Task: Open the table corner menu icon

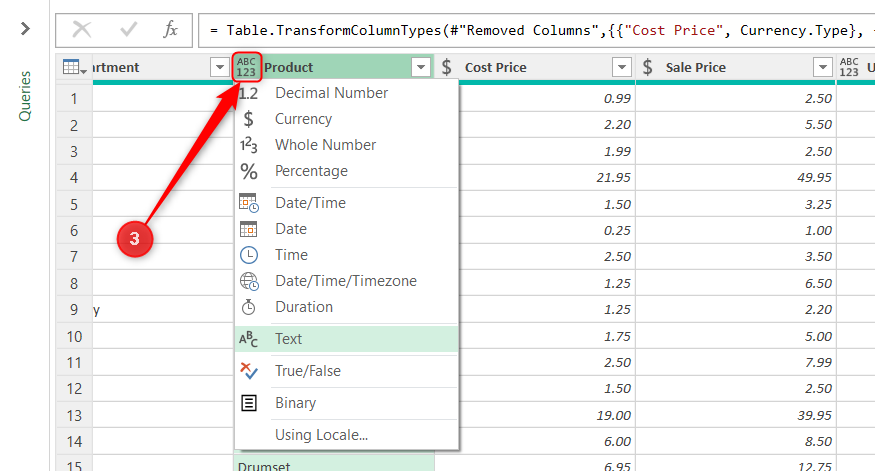Action: [x=75, y=68]
